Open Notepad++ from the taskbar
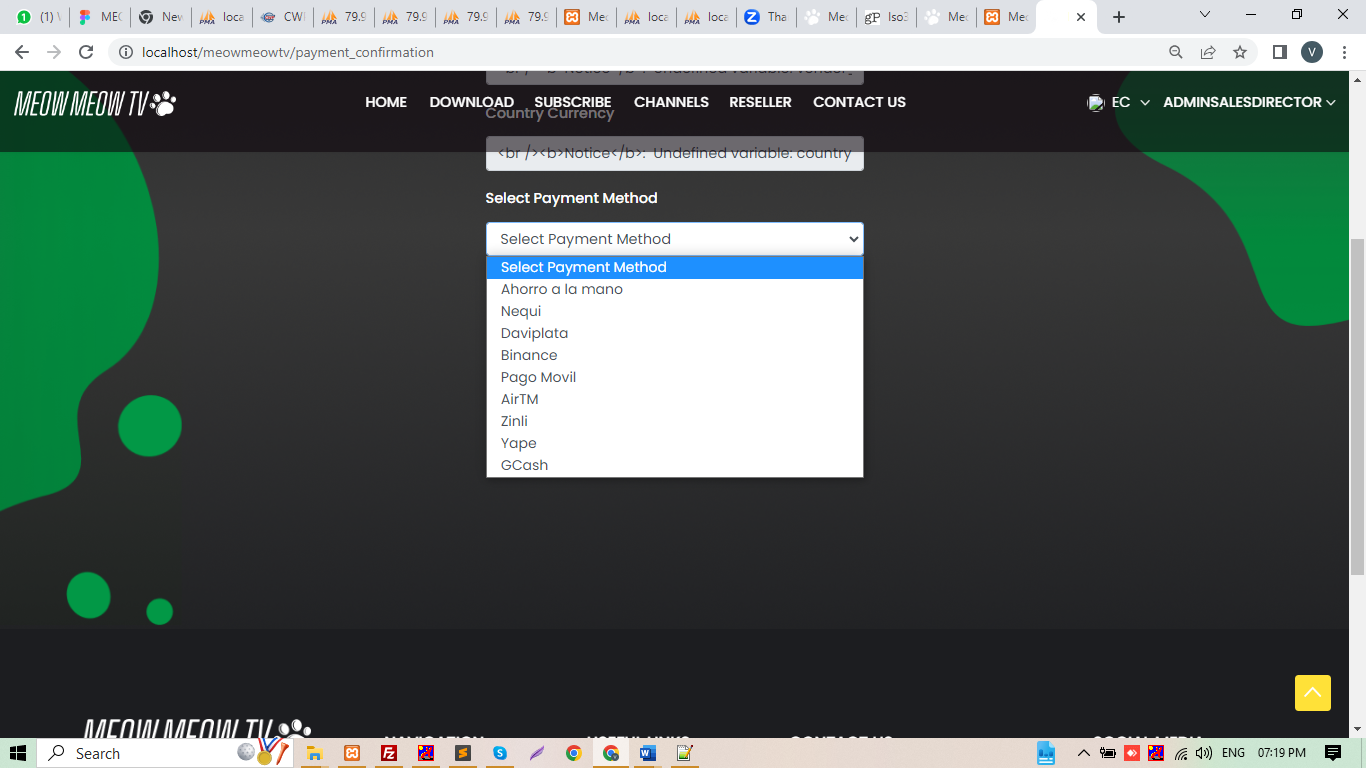 [x=684, y=753]
